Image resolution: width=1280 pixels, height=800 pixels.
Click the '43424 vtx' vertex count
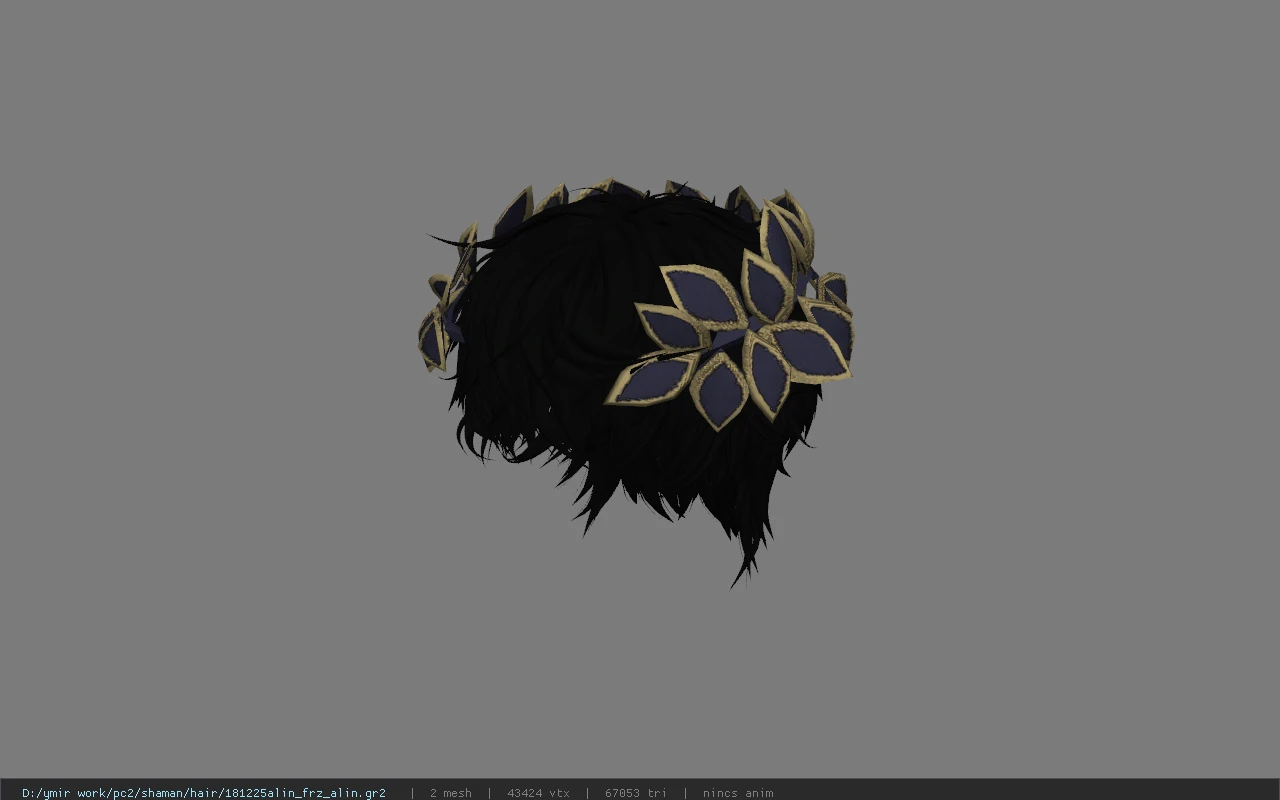[538, 793]
